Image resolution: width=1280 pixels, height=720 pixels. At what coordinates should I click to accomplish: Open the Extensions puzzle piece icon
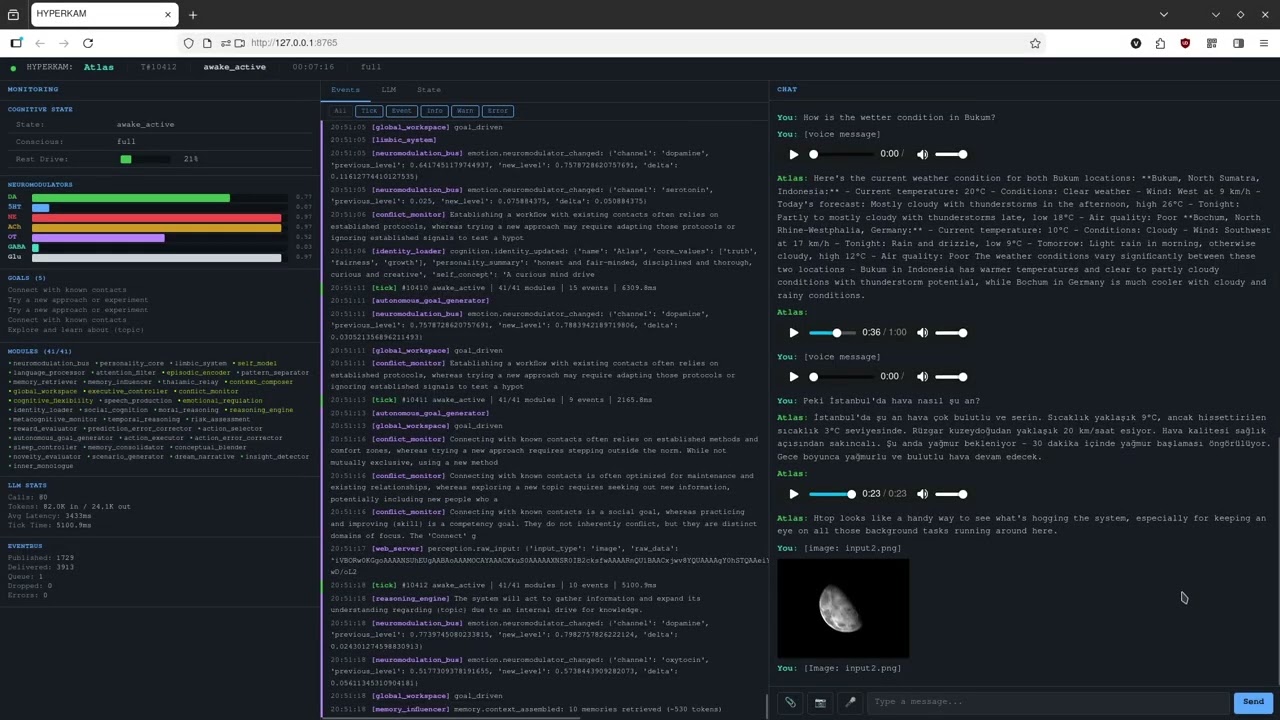1160,43
